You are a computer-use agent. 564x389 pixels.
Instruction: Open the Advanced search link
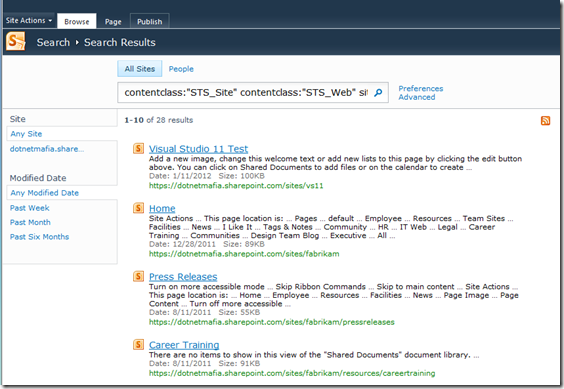417,97
